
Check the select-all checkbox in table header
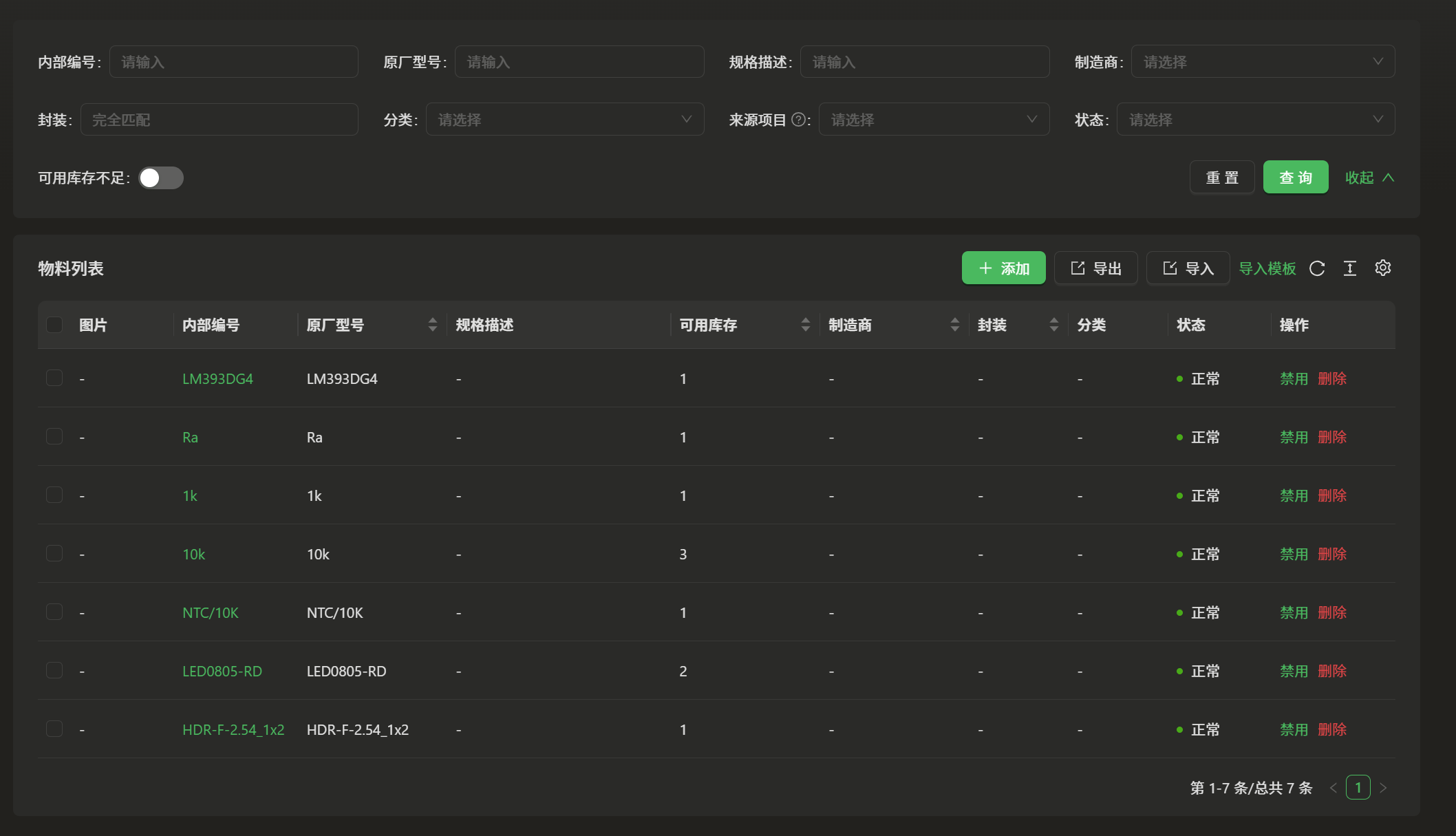point(54,324)
